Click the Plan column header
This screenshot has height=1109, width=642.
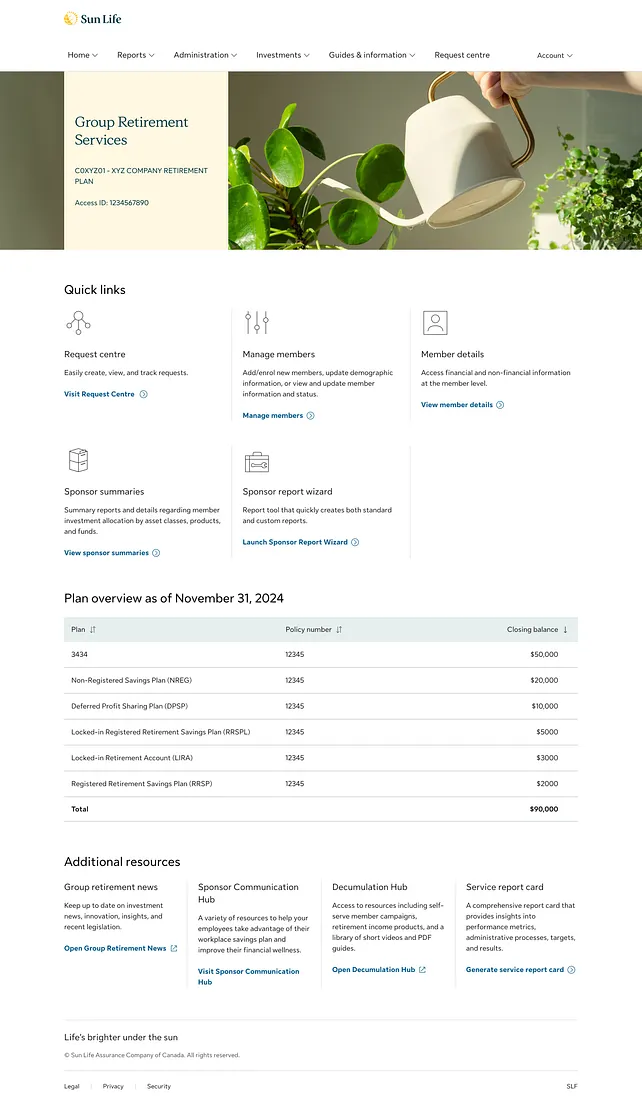click(x=78, y=629)
